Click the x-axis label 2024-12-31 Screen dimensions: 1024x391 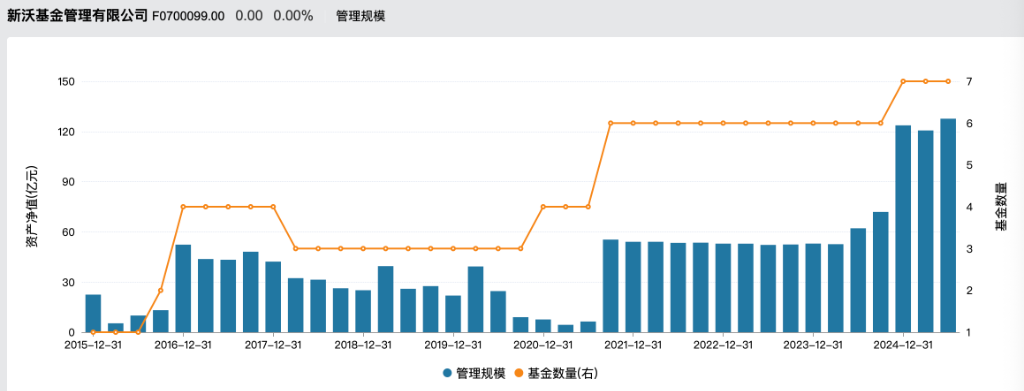click(x=903, y=345)
